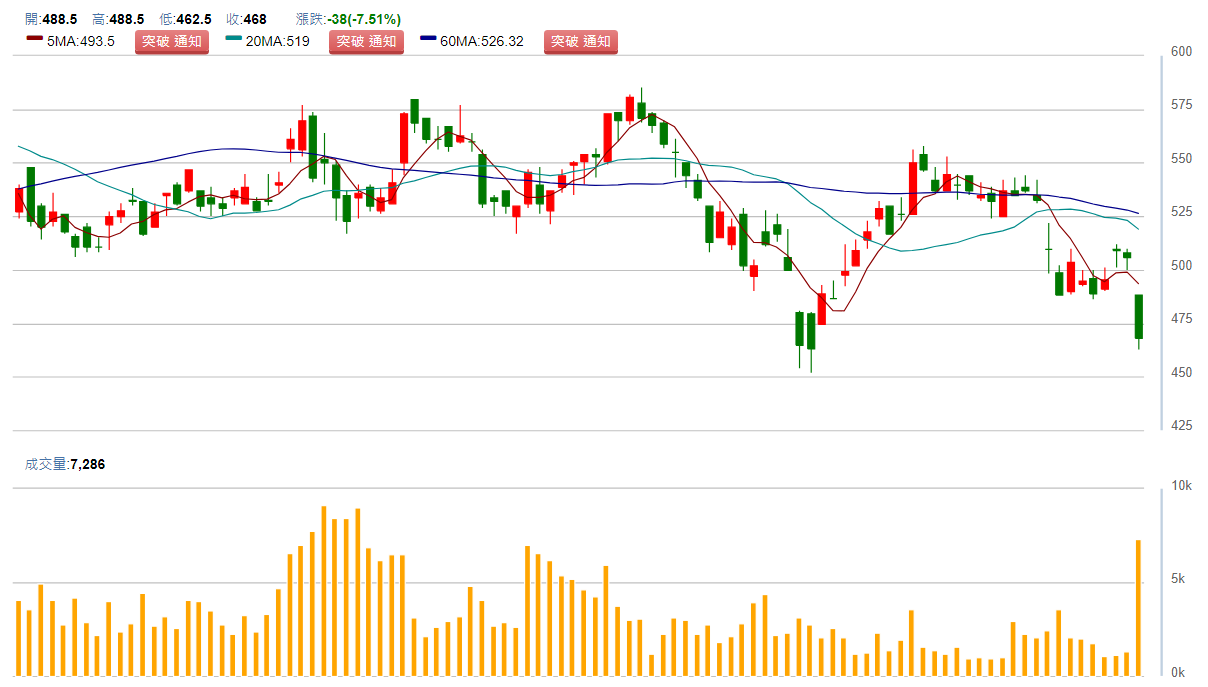Viewport: 1208px width, 687px height.
Task: Click the dark red 5MA legend swatch
Action: [34, 39]
